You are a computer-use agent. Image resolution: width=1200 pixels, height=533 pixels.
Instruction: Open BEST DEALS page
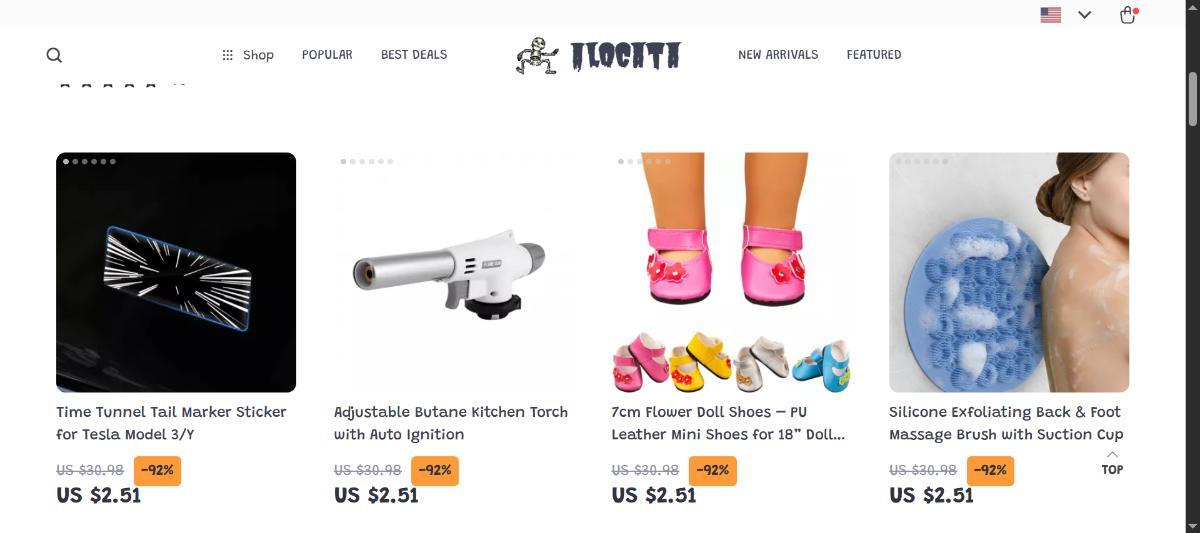(x=414, y=55)
